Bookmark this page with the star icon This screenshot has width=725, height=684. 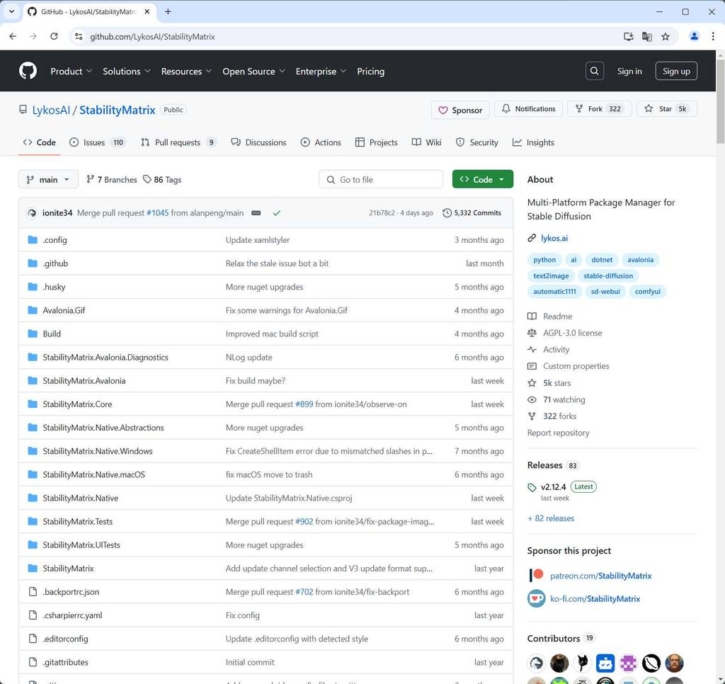pos(665,36)
